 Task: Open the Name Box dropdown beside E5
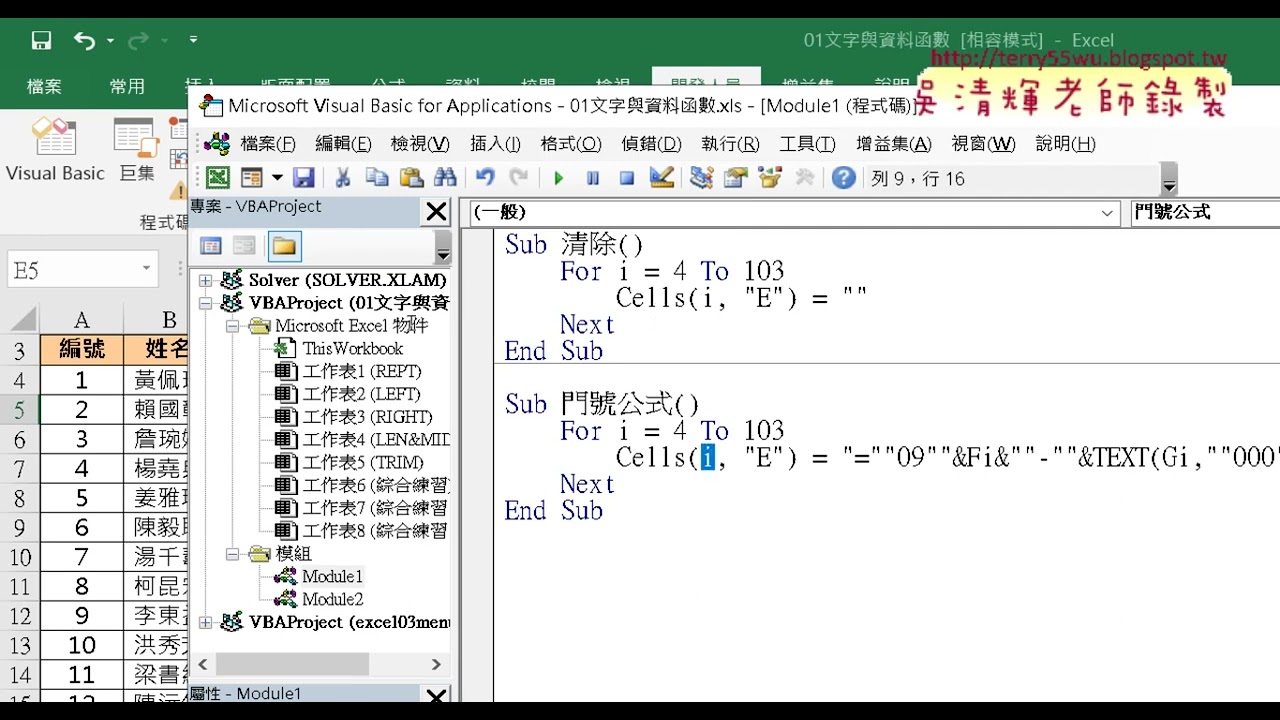click(146, 269)
